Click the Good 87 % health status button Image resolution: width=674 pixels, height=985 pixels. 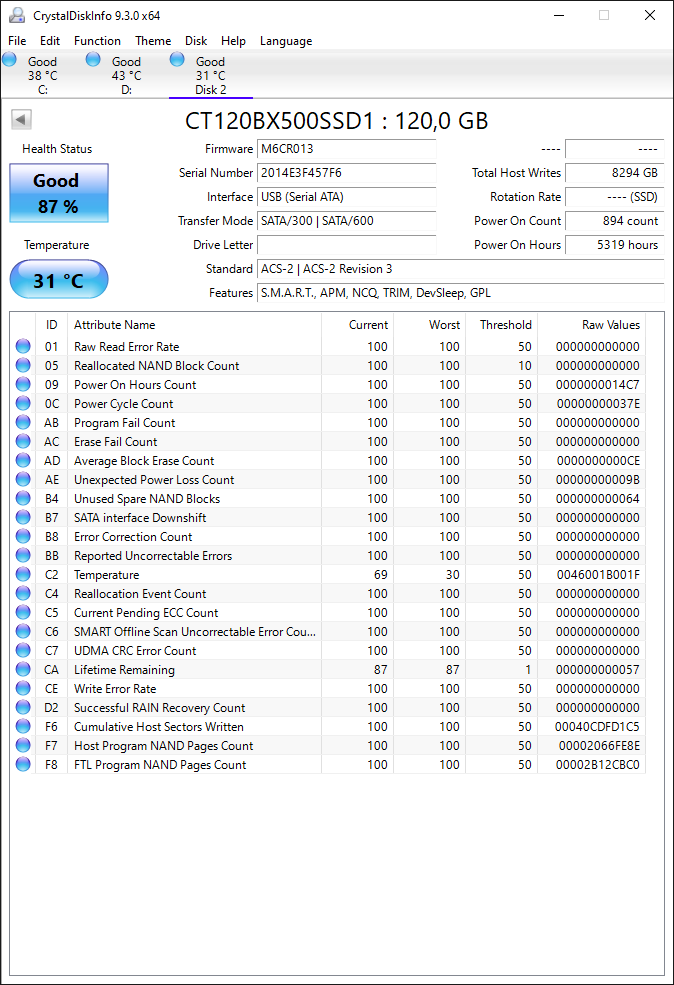tap(59, 193)
